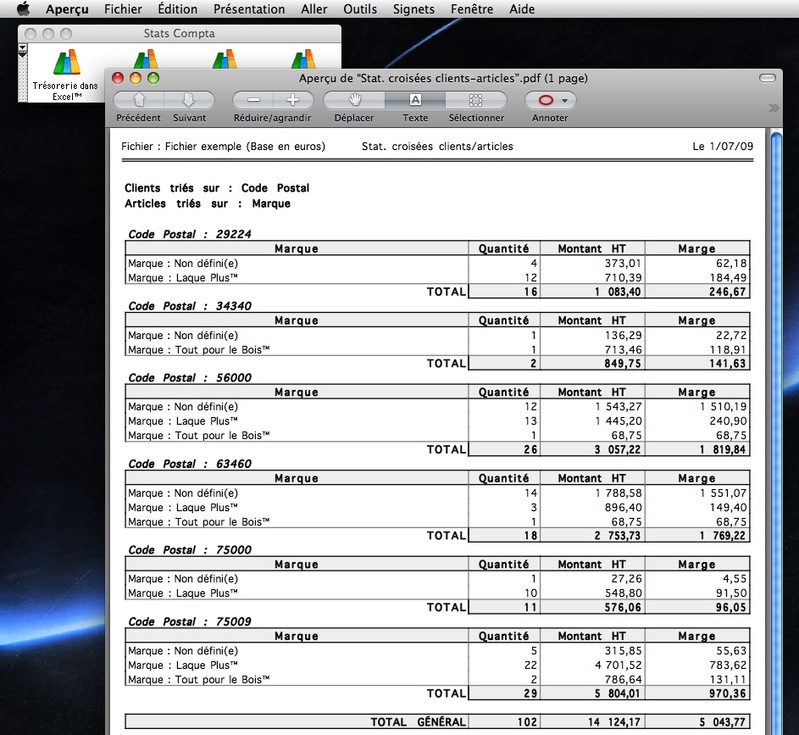Open the Aperçu application menu
The width and height of the screenshot is (799, 735).
(x=67, y=9)
